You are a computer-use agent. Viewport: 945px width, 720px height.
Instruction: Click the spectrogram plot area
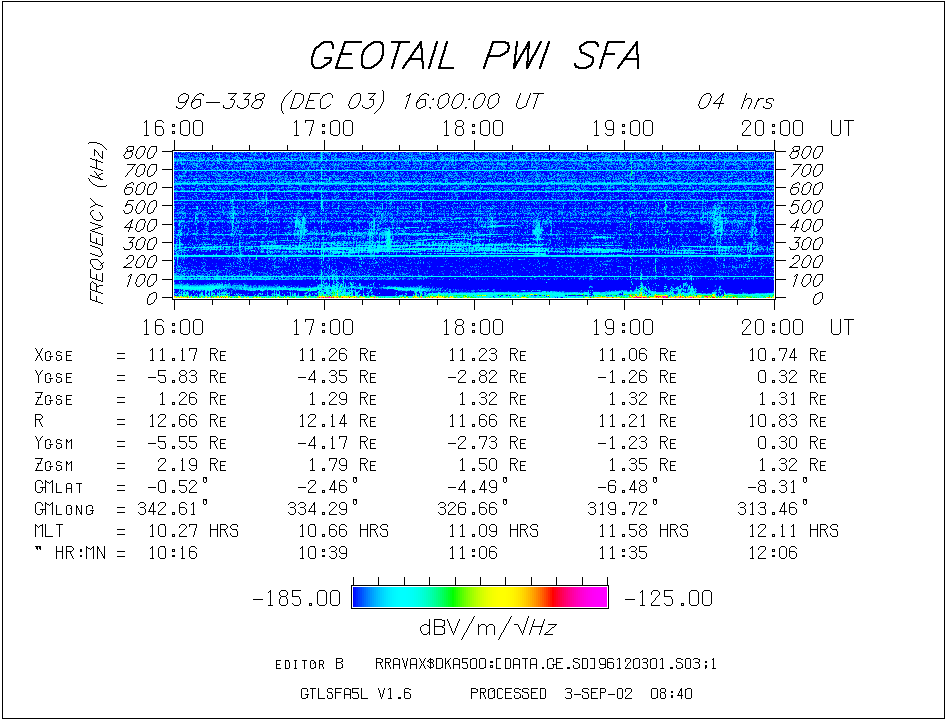(474, 224)
